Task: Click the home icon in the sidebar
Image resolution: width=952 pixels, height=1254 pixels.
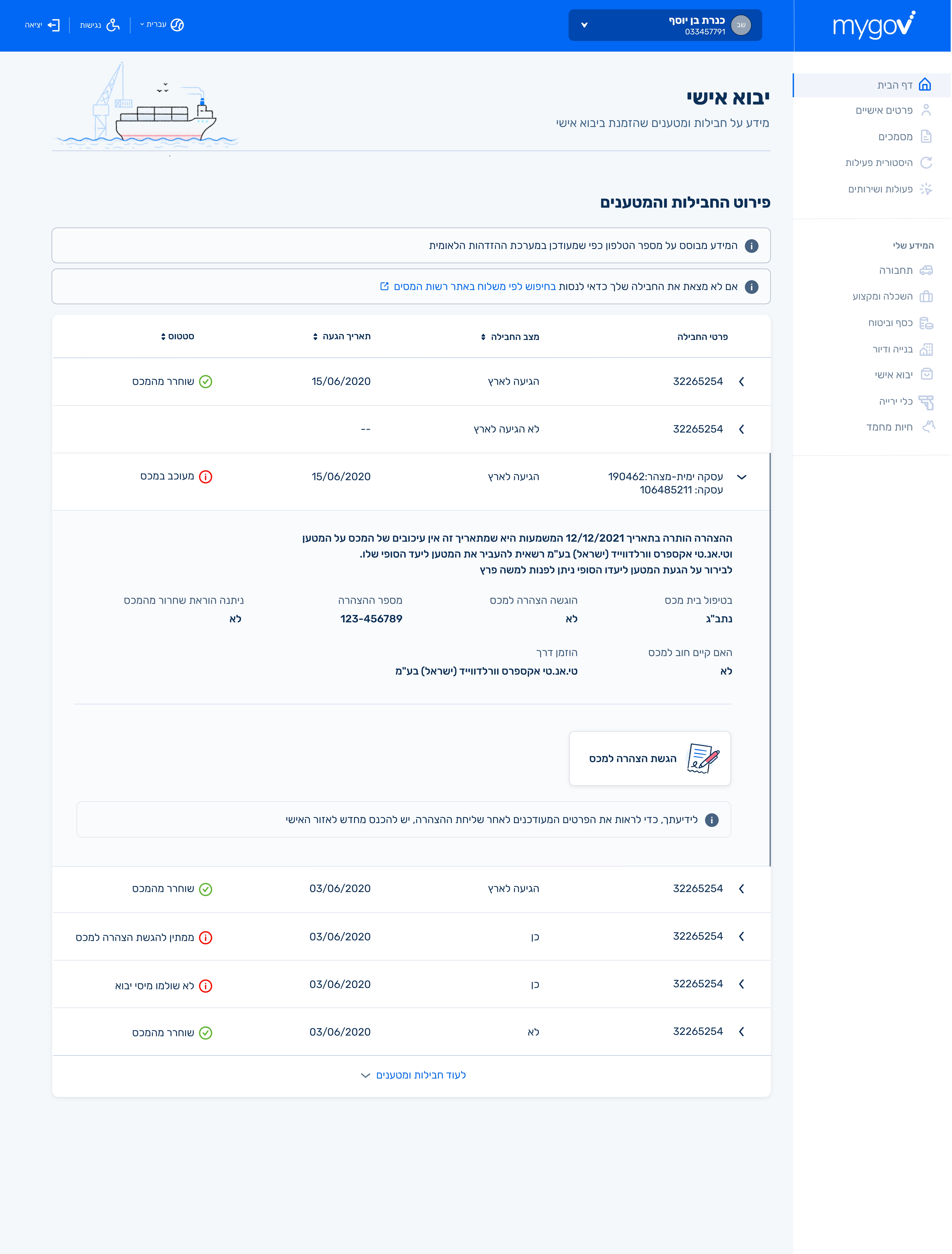Action: pyautogui.click(x=925, y=85)
